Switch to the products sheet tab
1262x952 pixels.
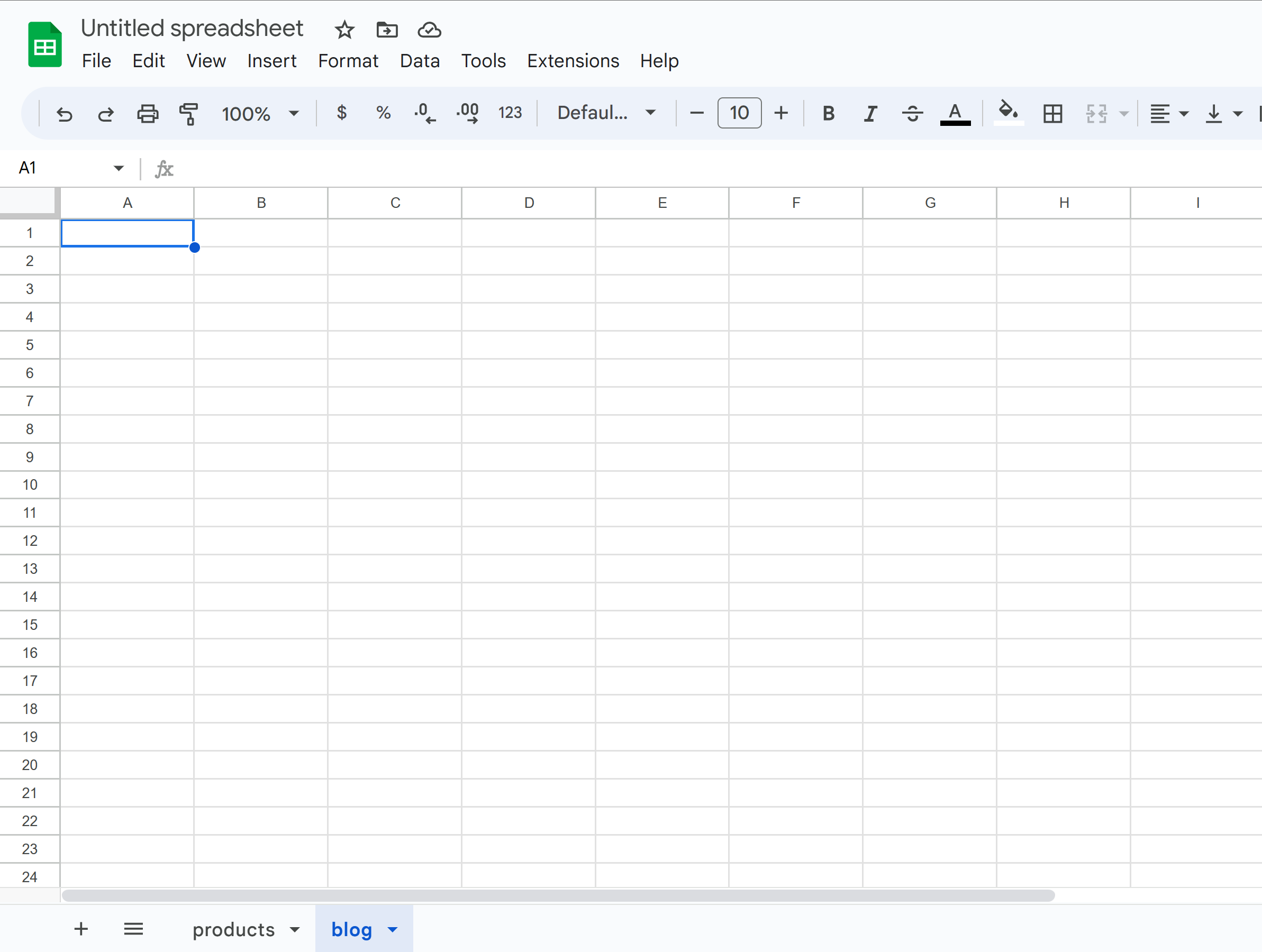click(x=233, y=929)
